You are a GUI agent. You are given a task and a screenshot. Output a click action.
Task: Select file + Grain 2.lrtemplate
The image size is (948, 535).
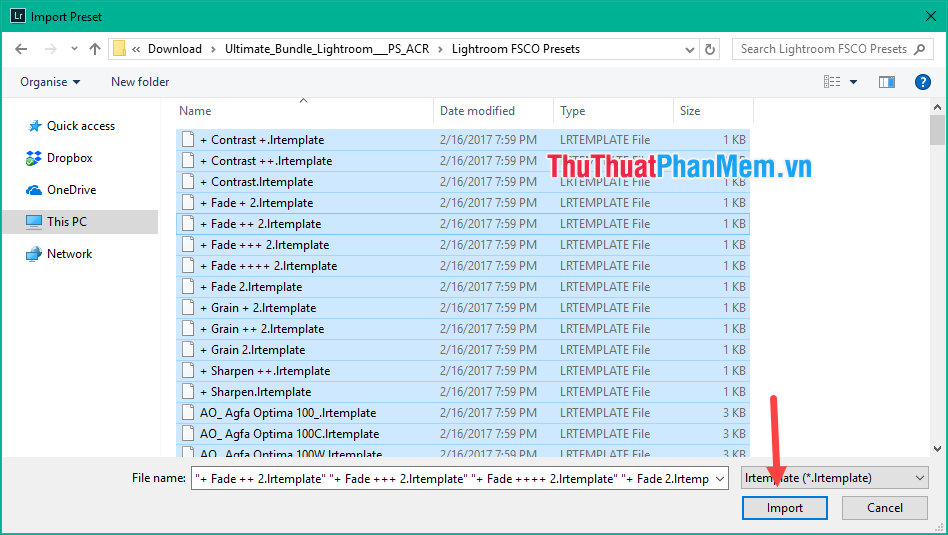[463, 350]
